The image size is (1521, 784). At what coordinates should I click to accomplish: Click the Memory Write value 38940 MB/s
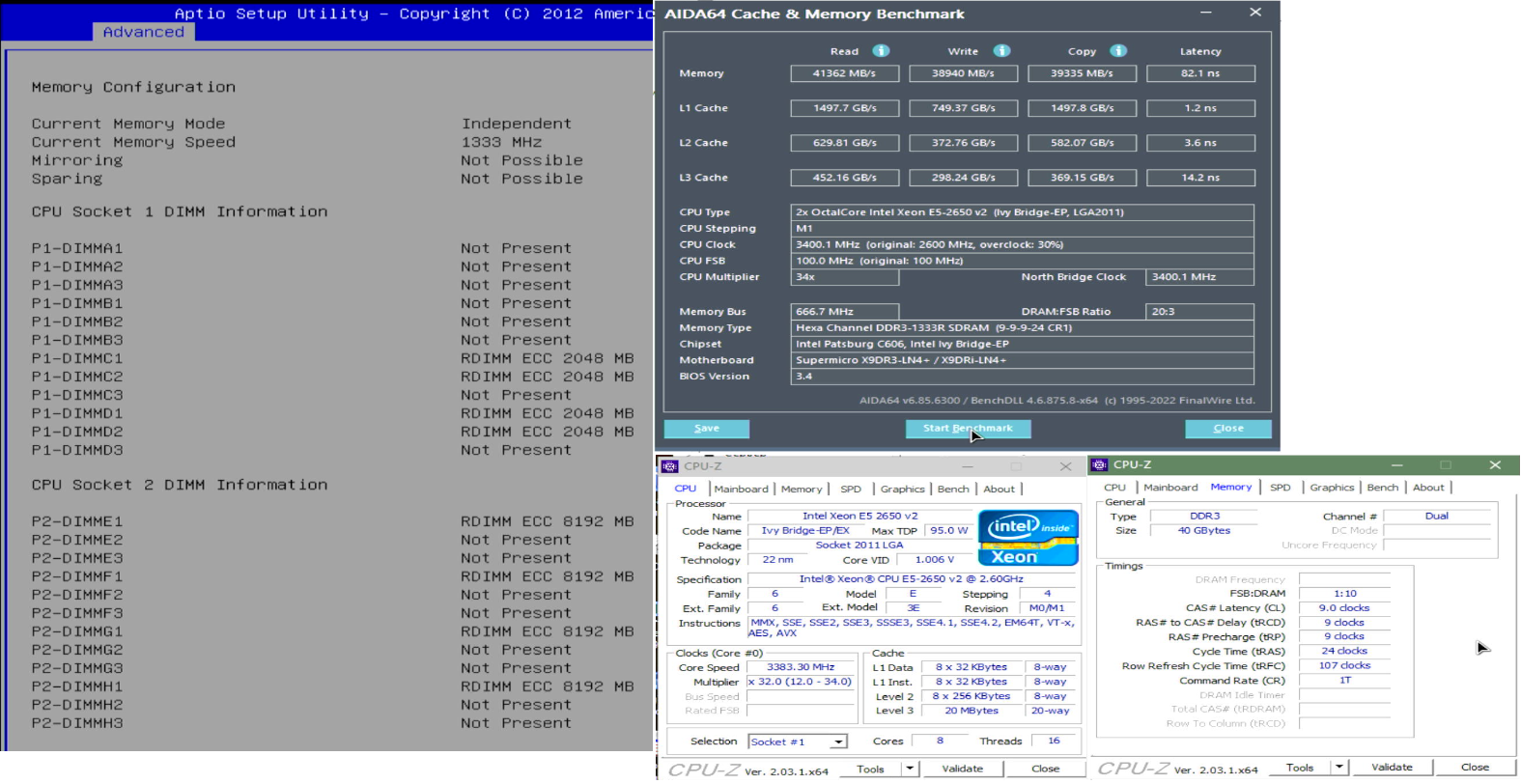(963, 73)
